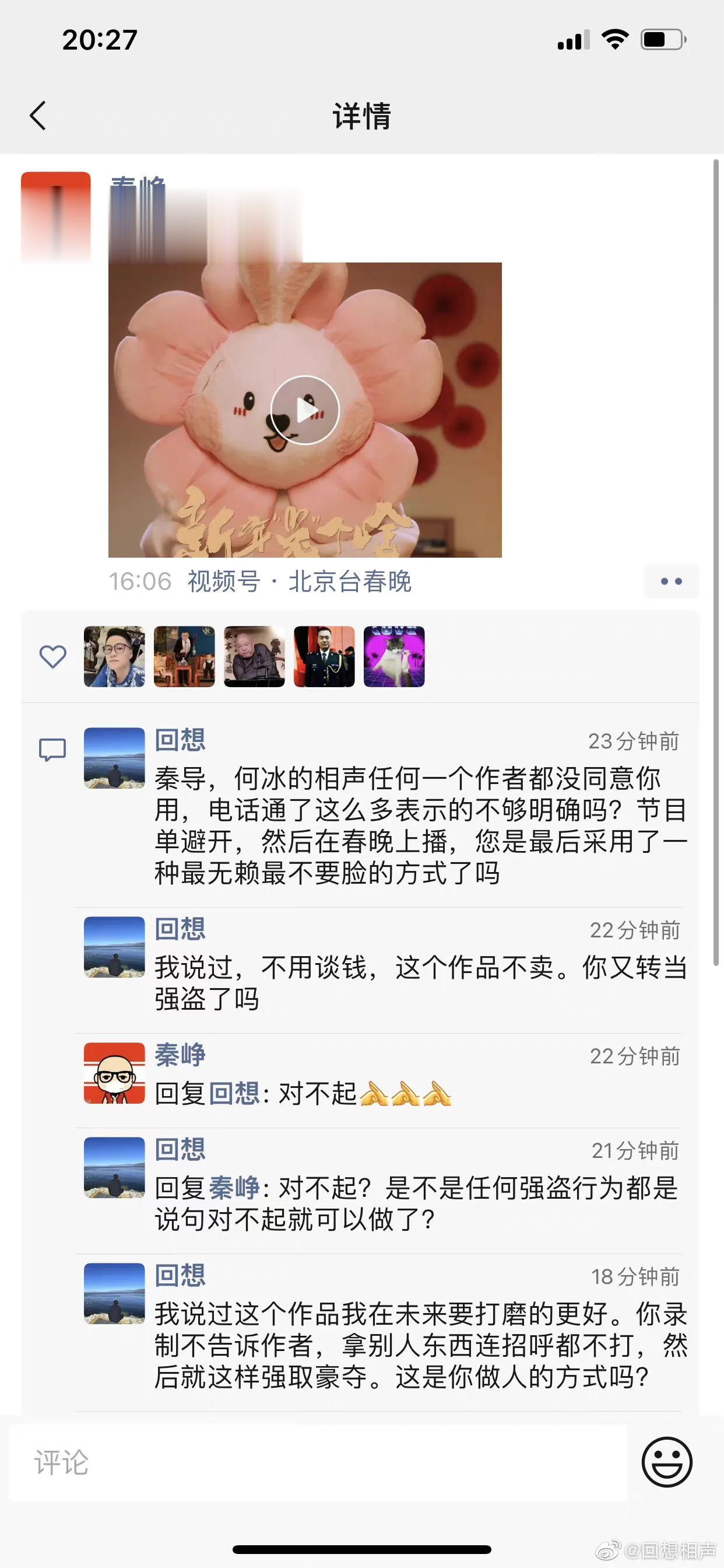Tap 秦峥 username in the reply comment
Image resolution: width=724 pixels, height=1568 pixels.
(x=180, y=1055)
